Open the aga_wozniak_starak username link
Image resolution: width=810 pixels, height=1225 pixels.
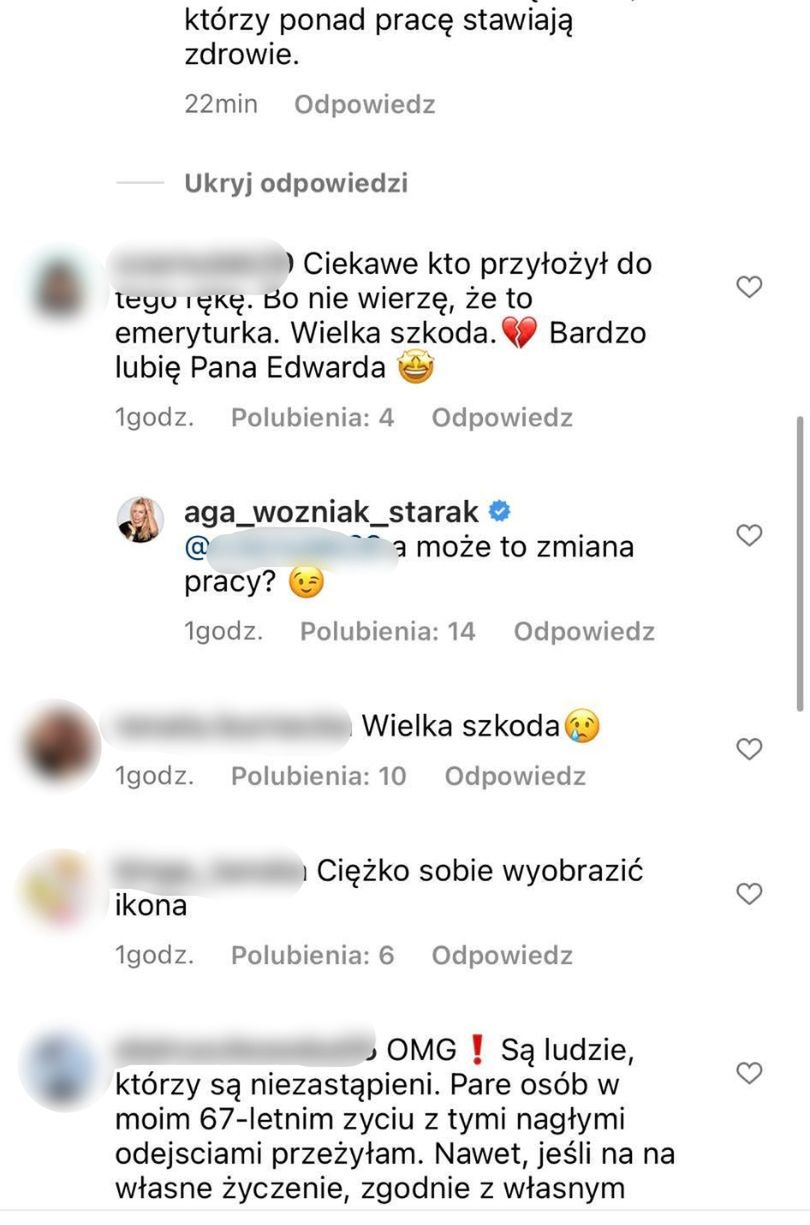coord(332,513)
